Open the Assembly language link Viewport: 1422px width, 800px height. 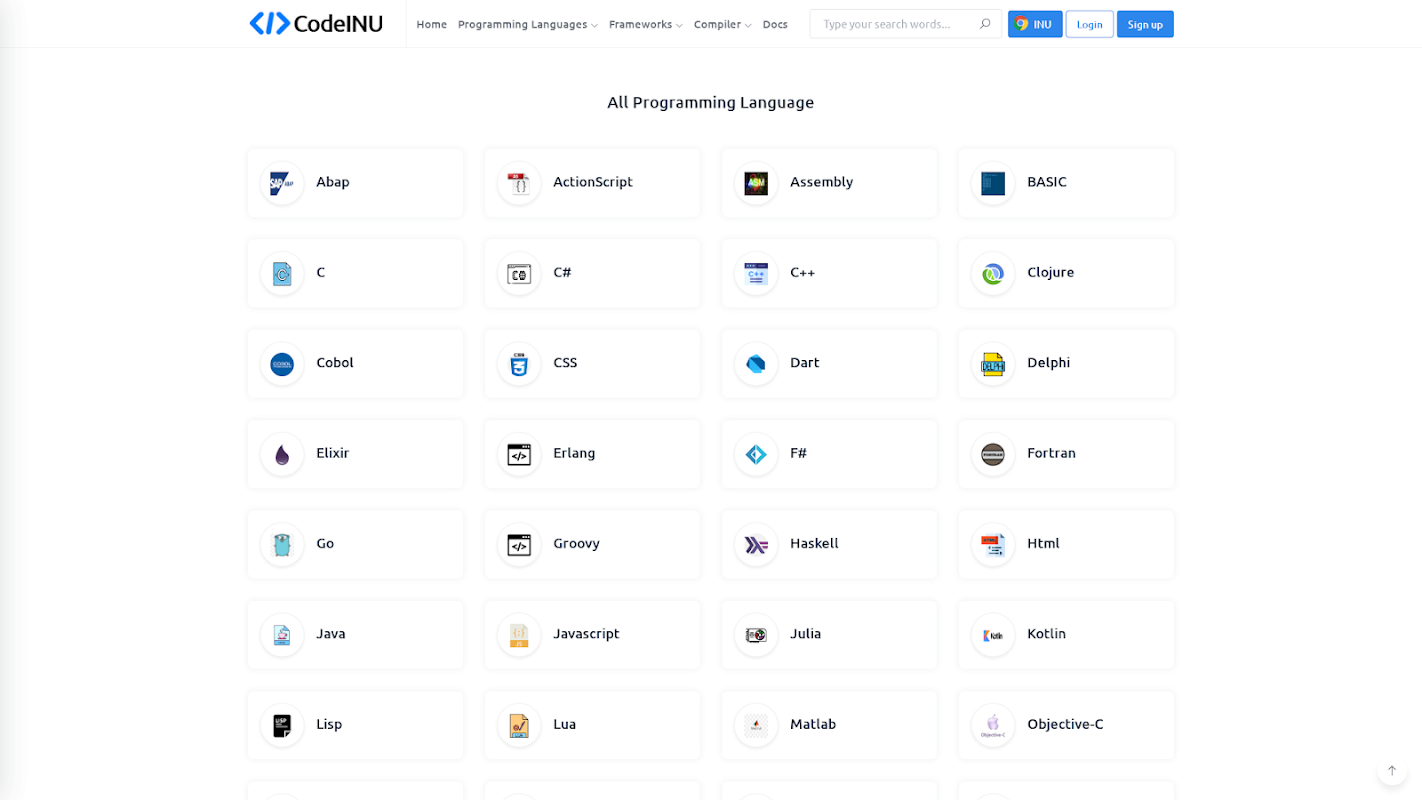click(x=822, y=182)
